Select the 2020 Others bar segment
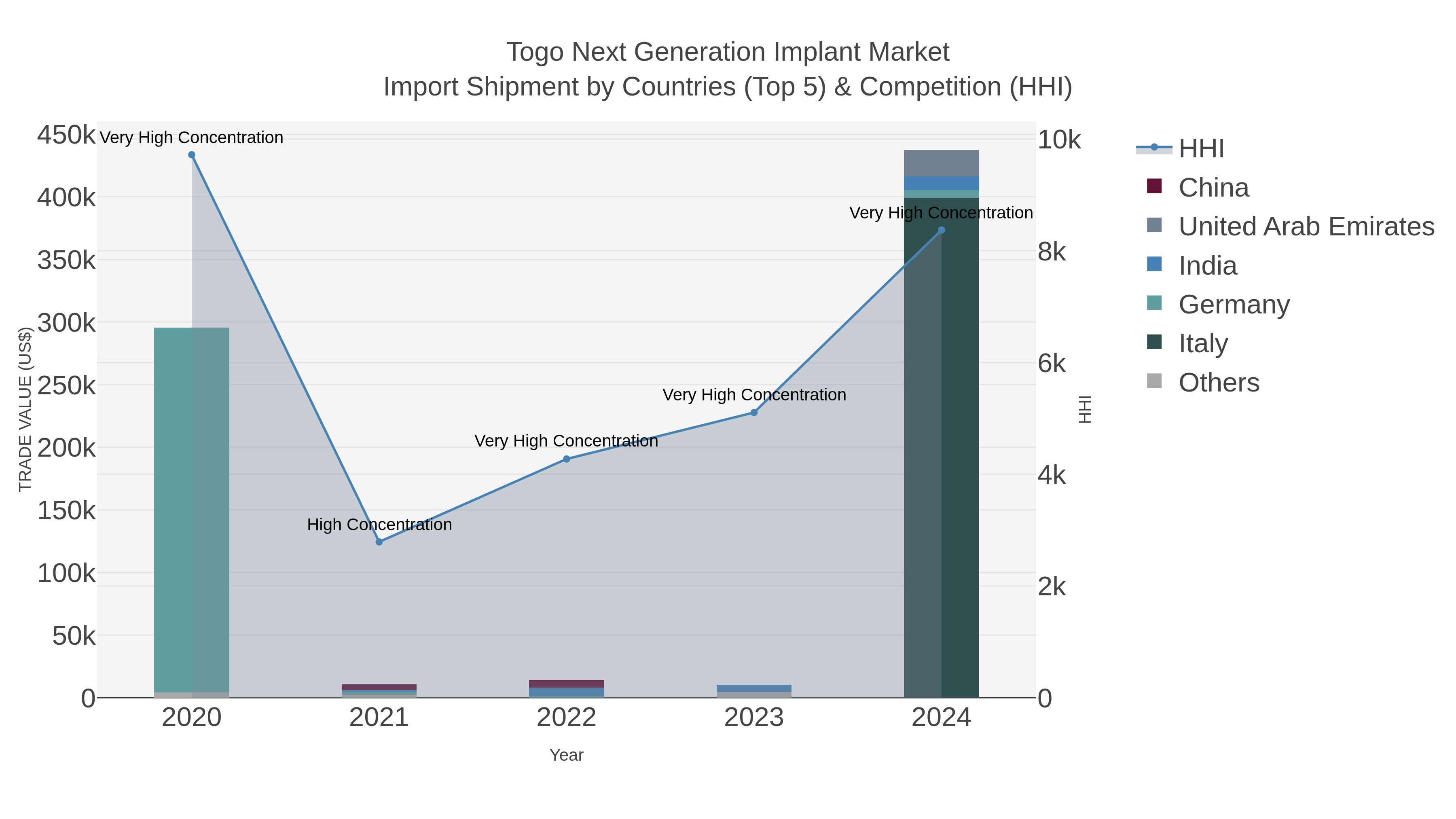This screenshot has width=1456, height=819. tap(192, 695)
